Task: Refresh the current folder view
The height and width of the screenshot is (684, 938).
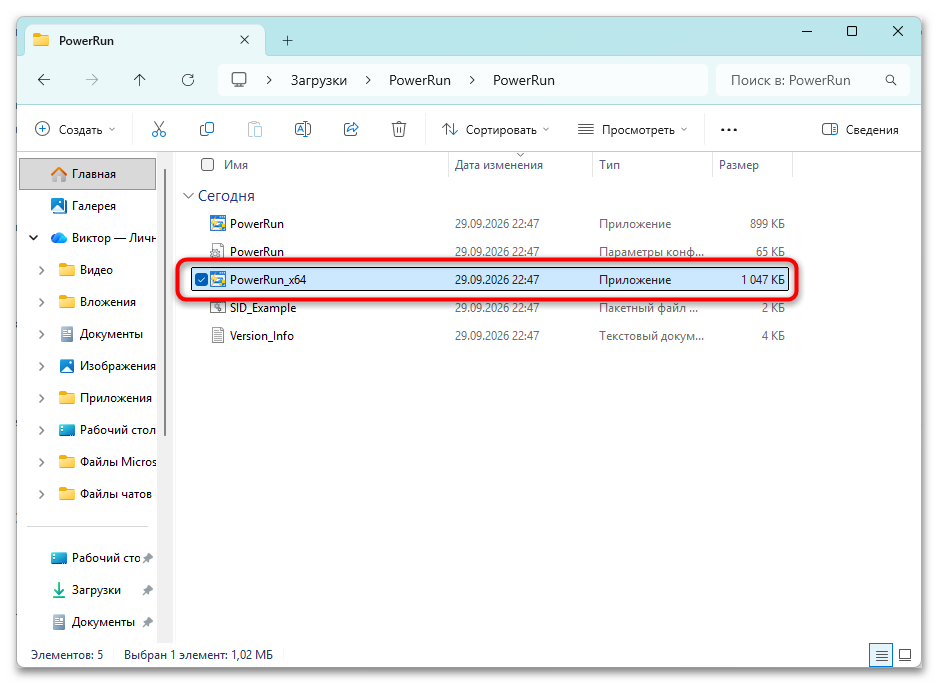Action: point(188,80)
